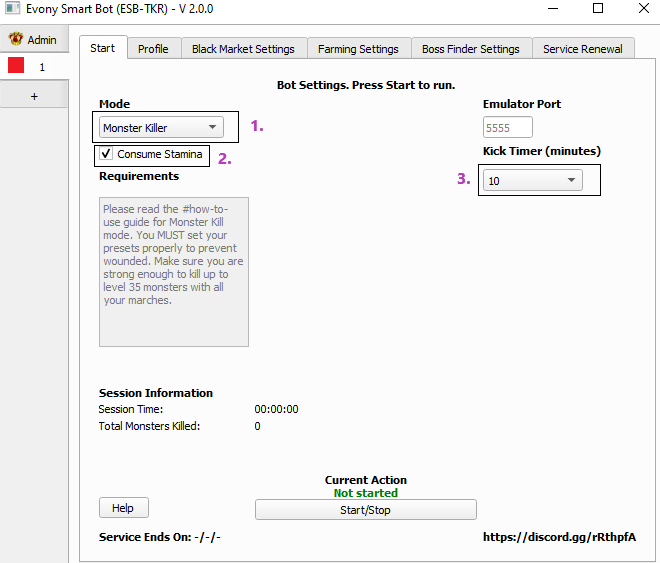Click the Help button
Screen dimensions: 660x563
[124, 508]
